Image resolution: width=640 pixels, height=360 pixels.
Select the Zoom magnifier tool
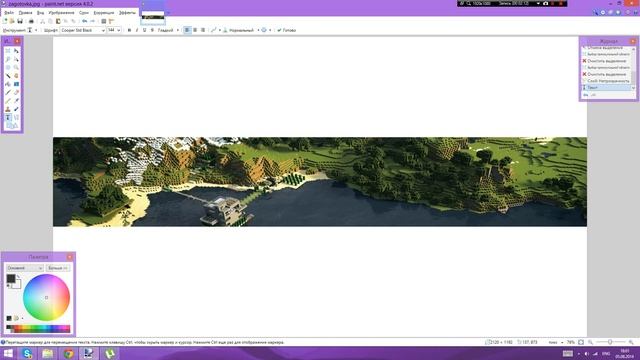coord(16,67)
